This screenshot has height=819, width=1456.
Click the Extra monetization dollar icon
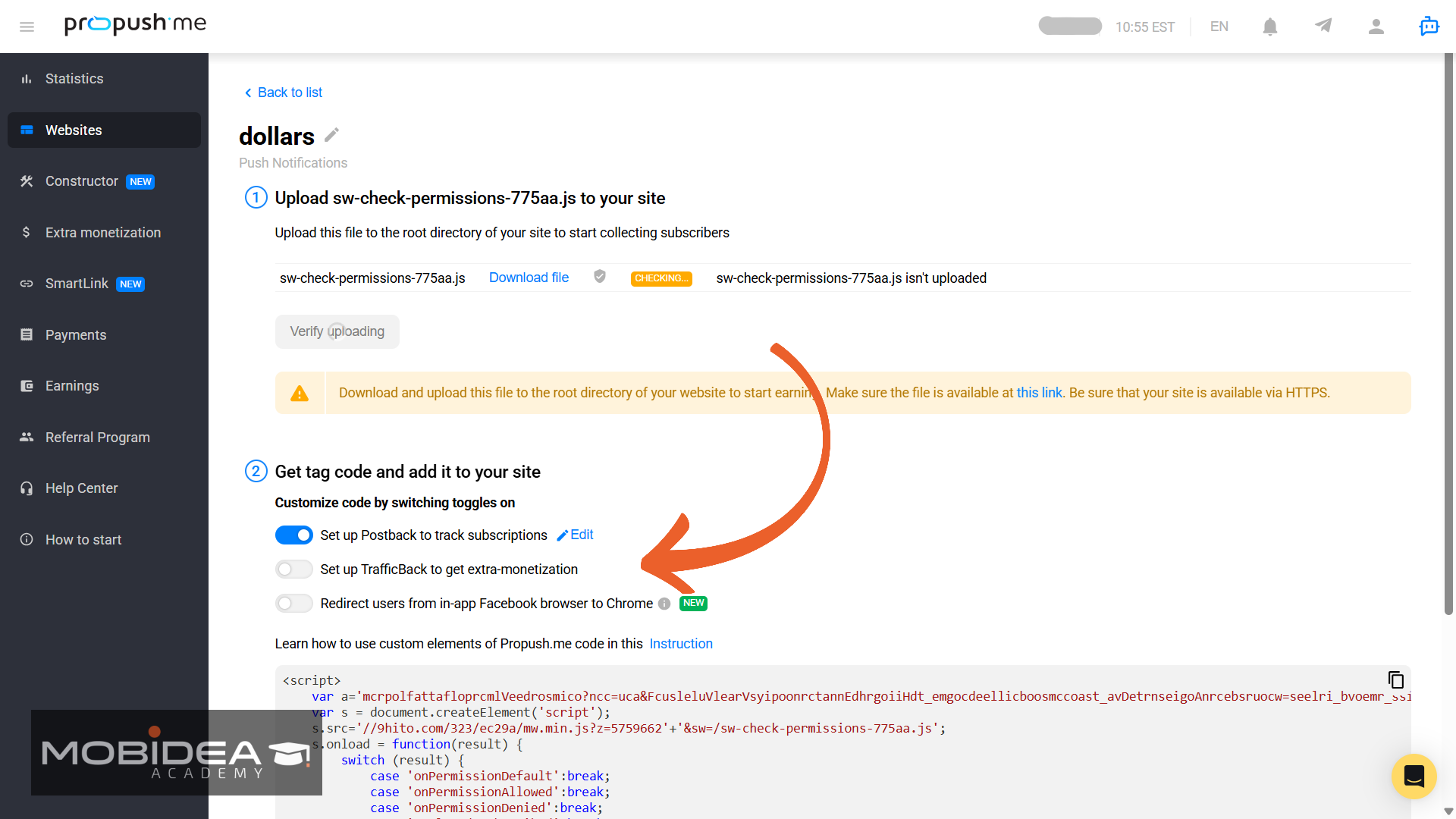click(27, 232)
